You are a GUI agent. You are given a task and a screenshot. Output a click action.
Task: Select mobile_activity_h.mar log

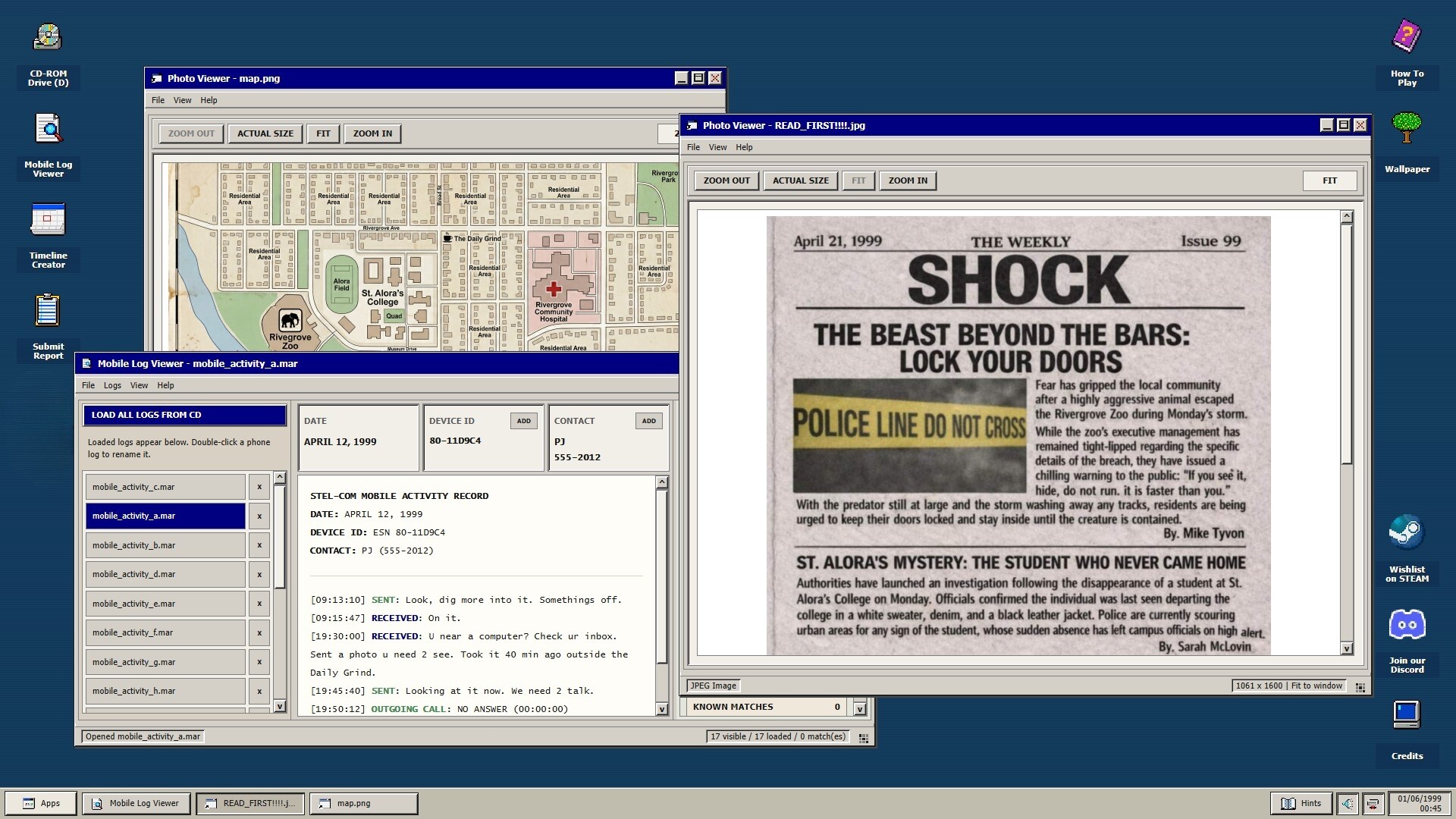pyautogui.click(x=165, y=691)
